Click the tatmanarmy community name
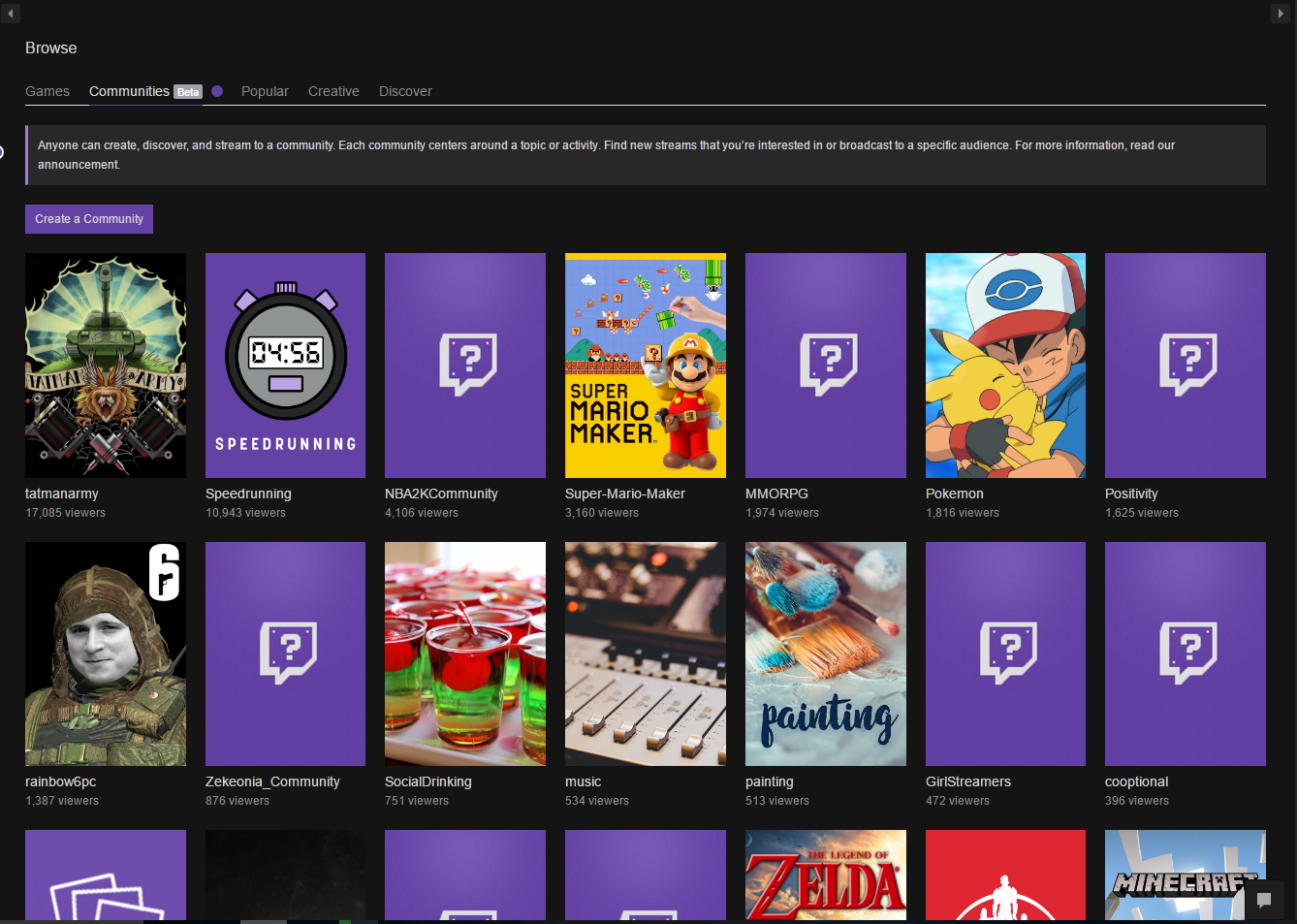1297x924 pixels. tap(62, 494)
